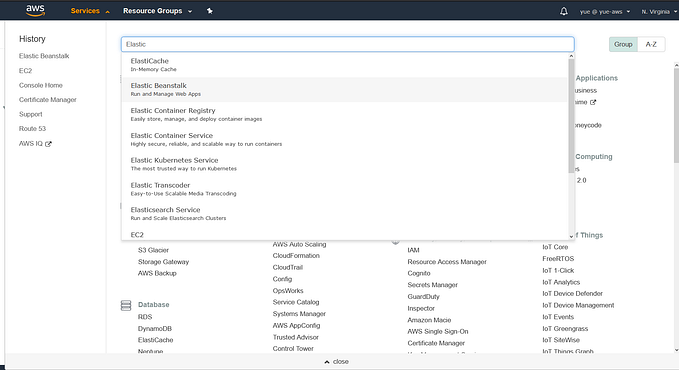
Task: Click the search results dropdown scrollbar
Action: click(x=571, y=115)
